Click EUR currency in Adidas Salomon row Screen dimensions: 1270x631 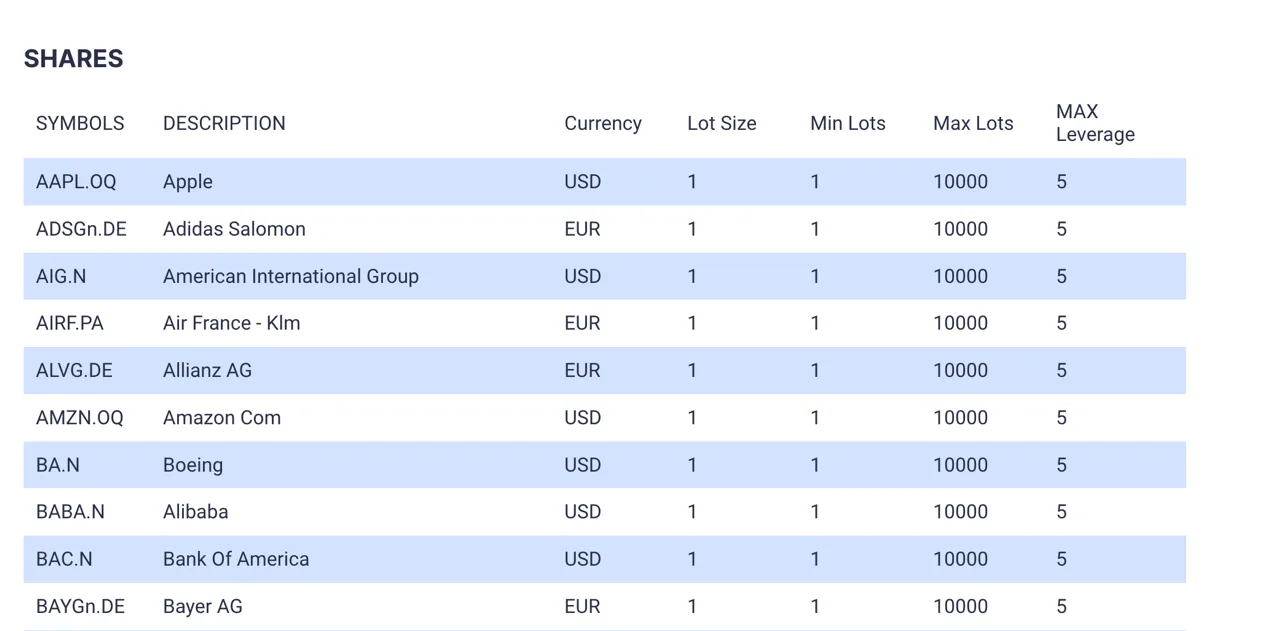582,229
